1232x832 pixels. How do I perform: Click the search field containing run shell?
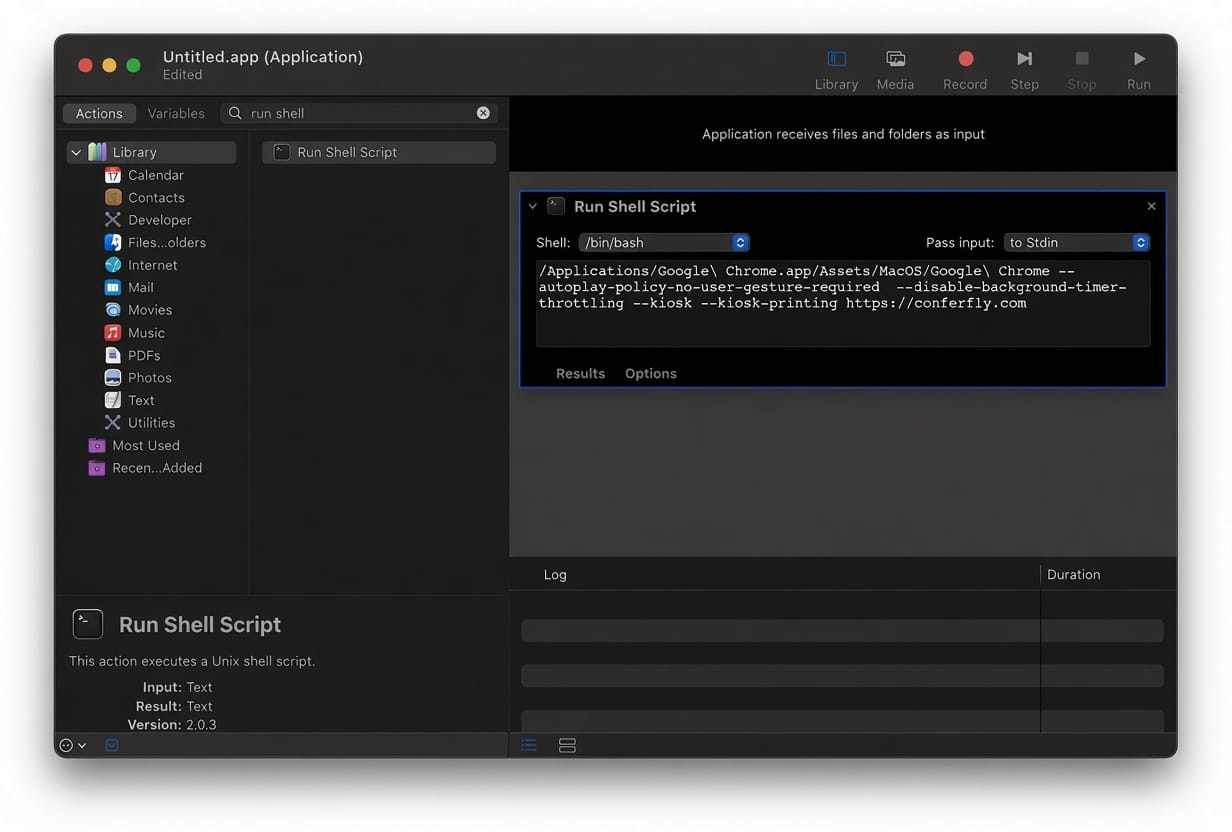coord(360,113)
